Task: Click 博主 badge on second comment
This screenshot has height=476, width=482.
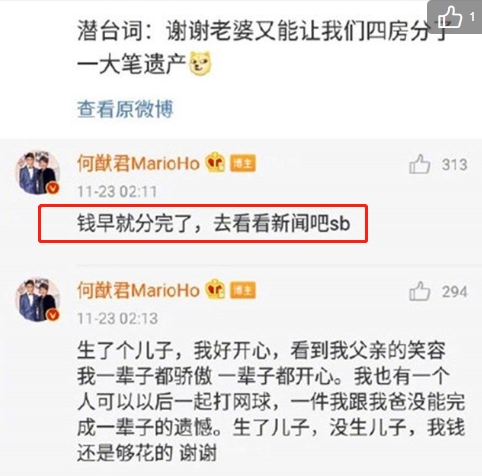Action: pos(243,290)
